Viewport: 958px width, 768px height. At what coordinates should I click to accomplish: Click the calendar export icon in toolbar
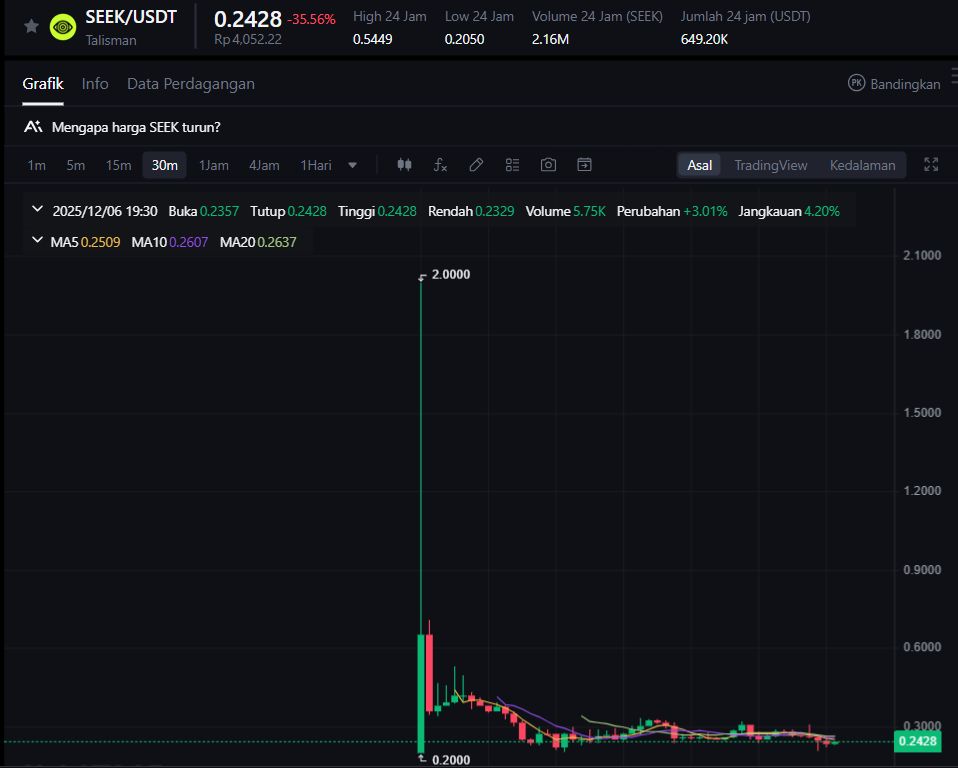[584, 165]
